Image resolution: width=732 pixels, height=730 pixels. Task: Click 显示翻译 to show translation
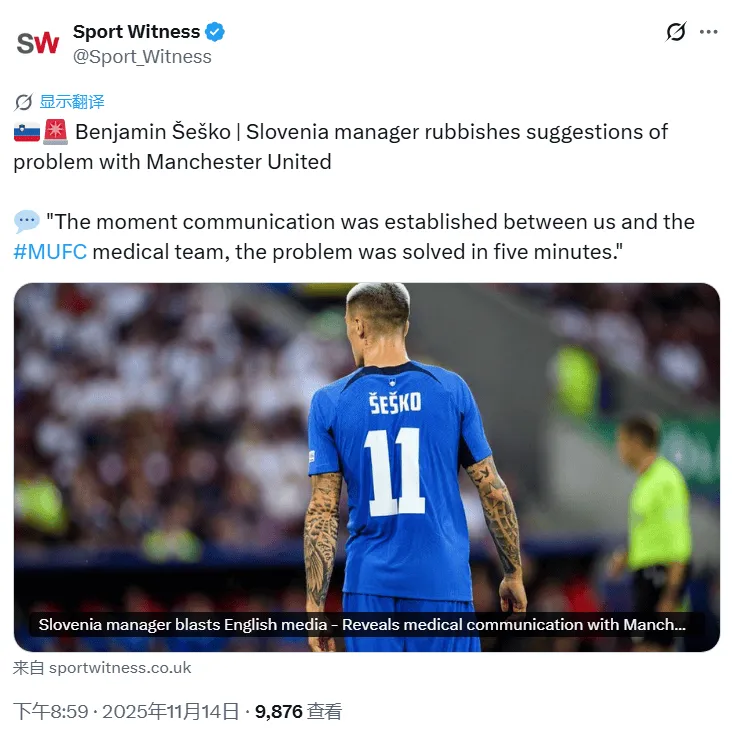pyautogui.click(x=72, y=102)
